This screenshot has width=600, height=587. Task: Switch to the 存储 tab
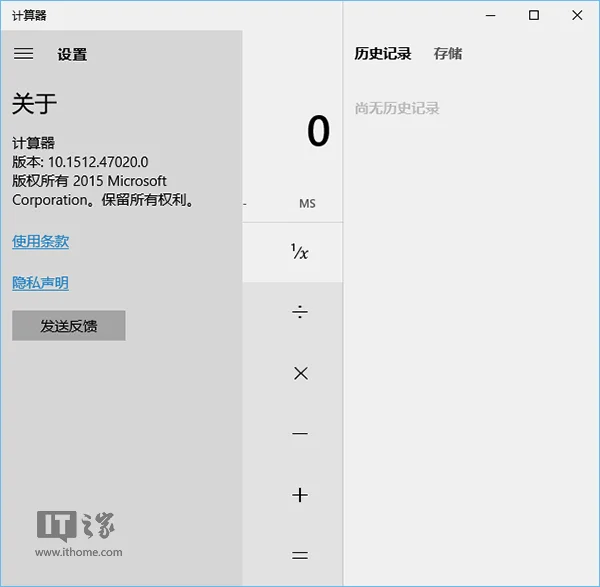point(448,54)
